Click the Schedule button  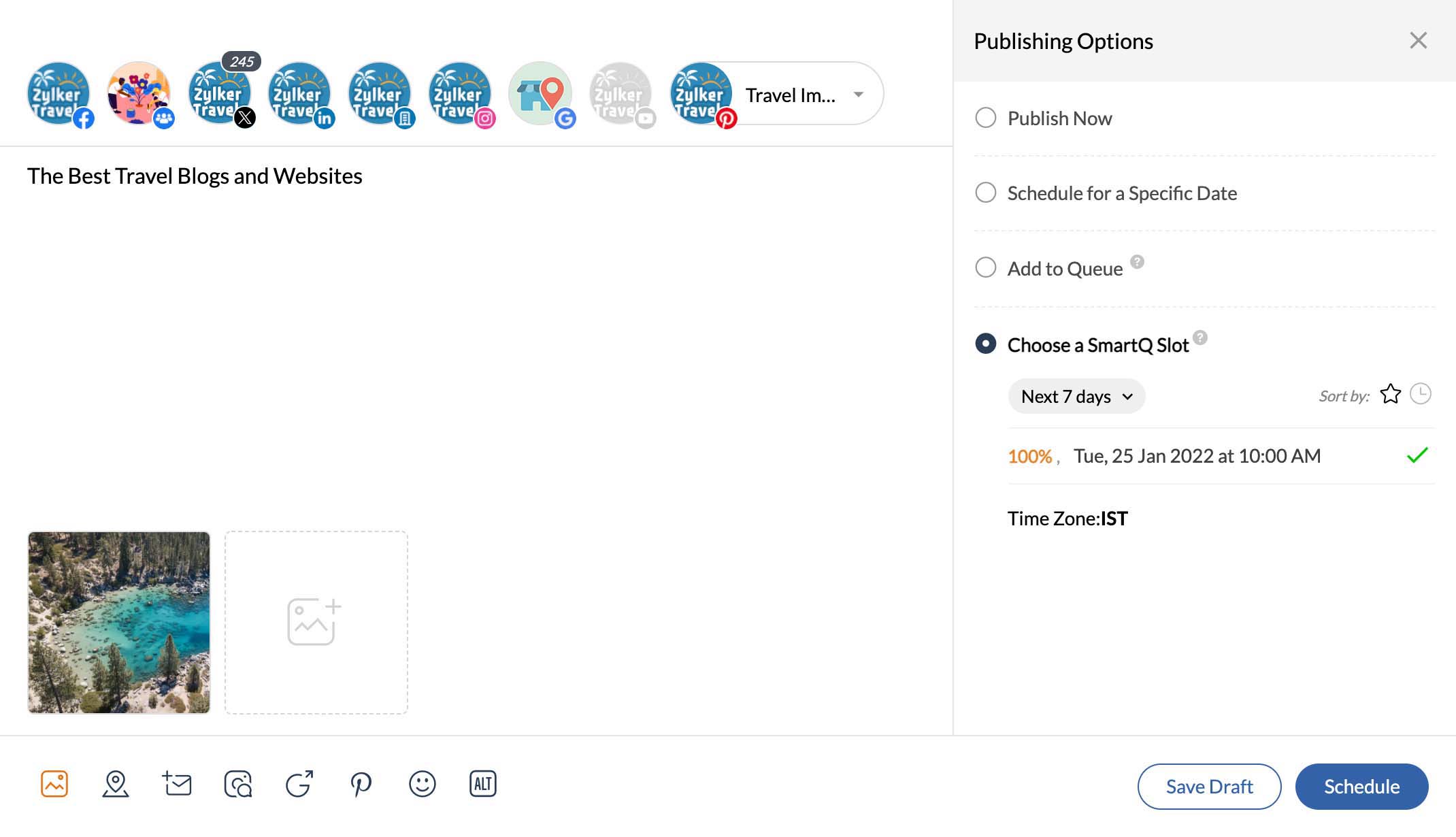pos(1361,787)
